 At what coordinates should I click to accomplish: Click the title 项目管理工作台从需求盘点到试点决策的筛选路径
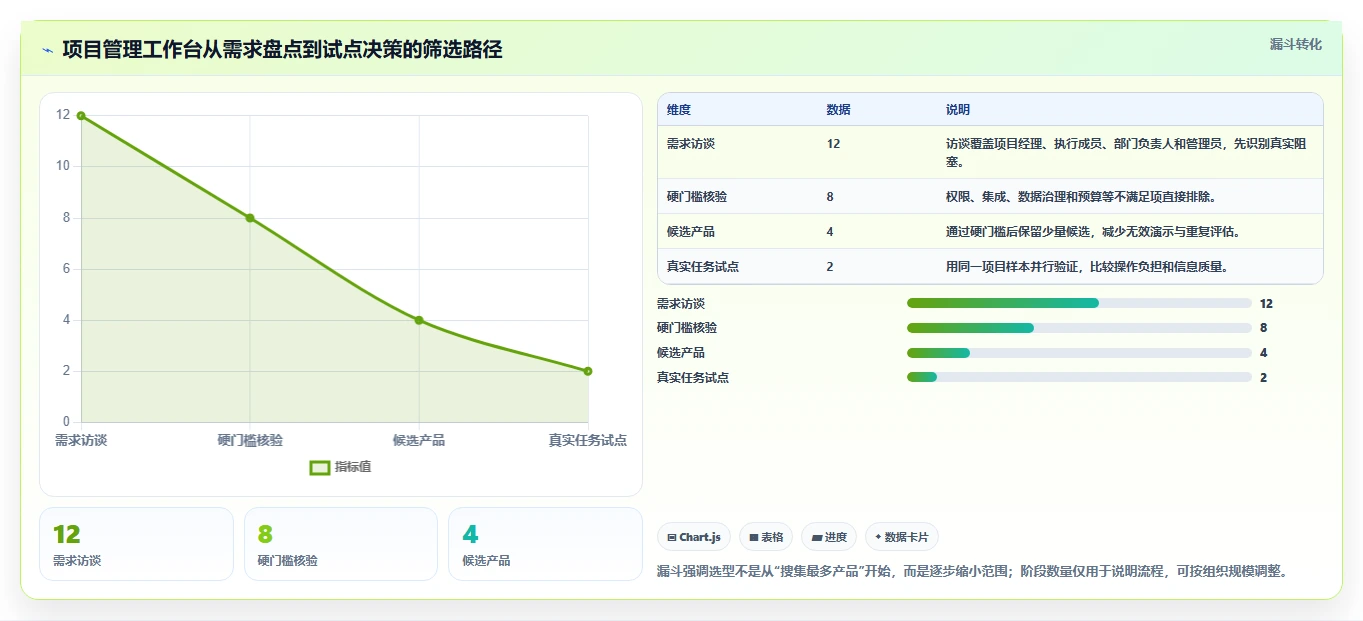click(x=282, y=49)
